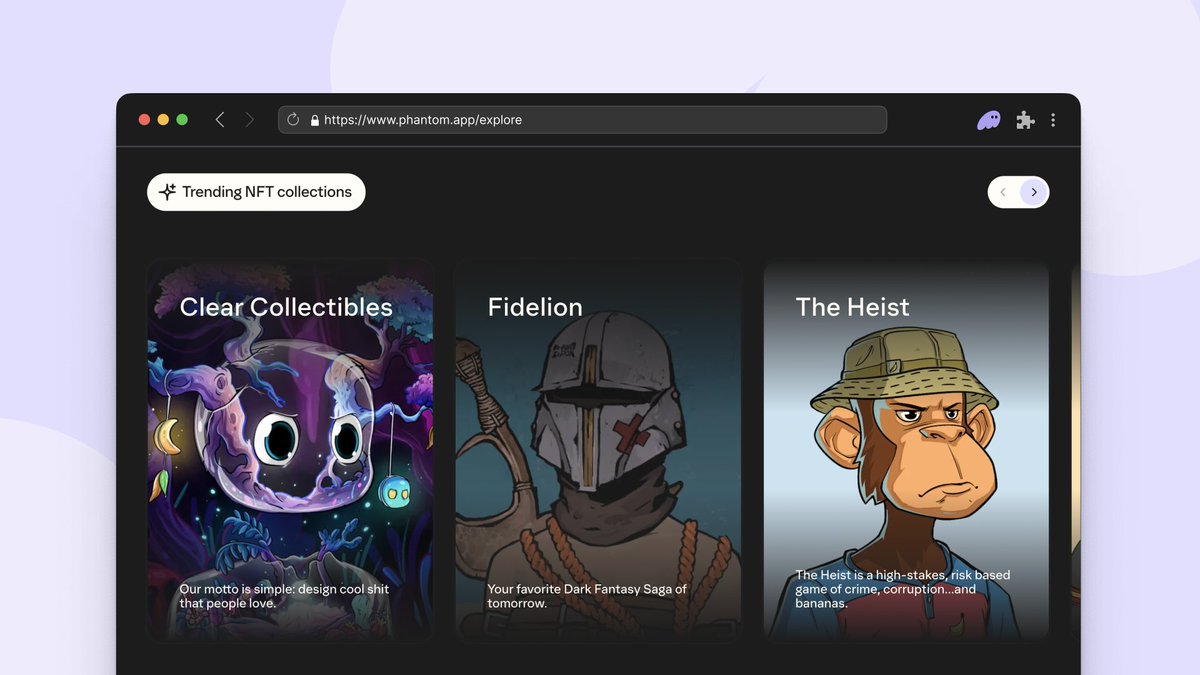
Task: Click 'Our motto is simple' description text
Action: [x=284, y=596]
